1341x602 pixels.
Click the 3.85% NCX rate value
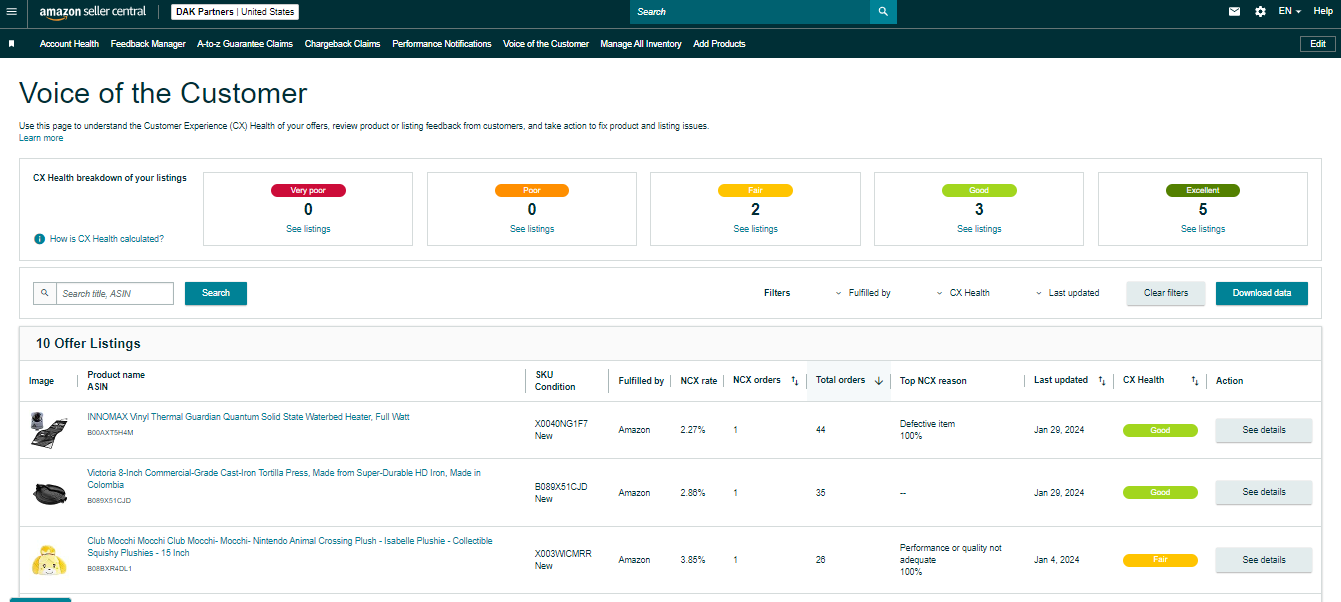coord(693,560)
